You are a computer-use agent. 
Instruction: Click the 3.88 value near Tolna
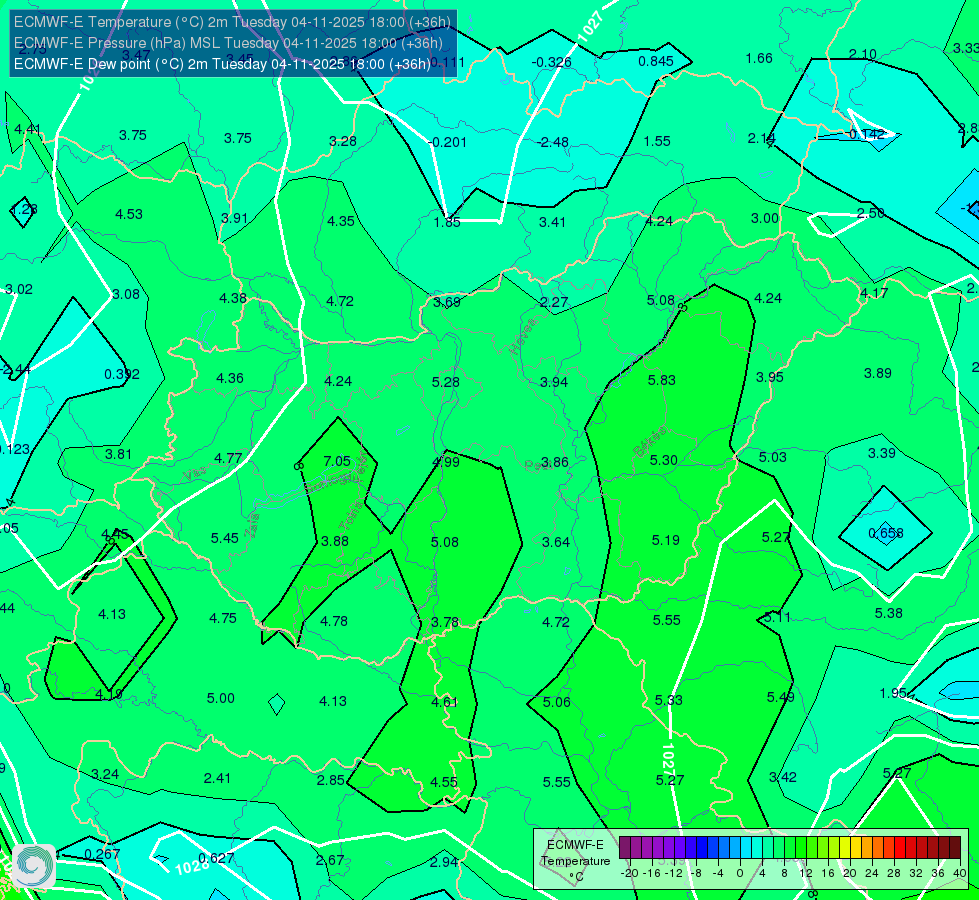tap(335, 541)
